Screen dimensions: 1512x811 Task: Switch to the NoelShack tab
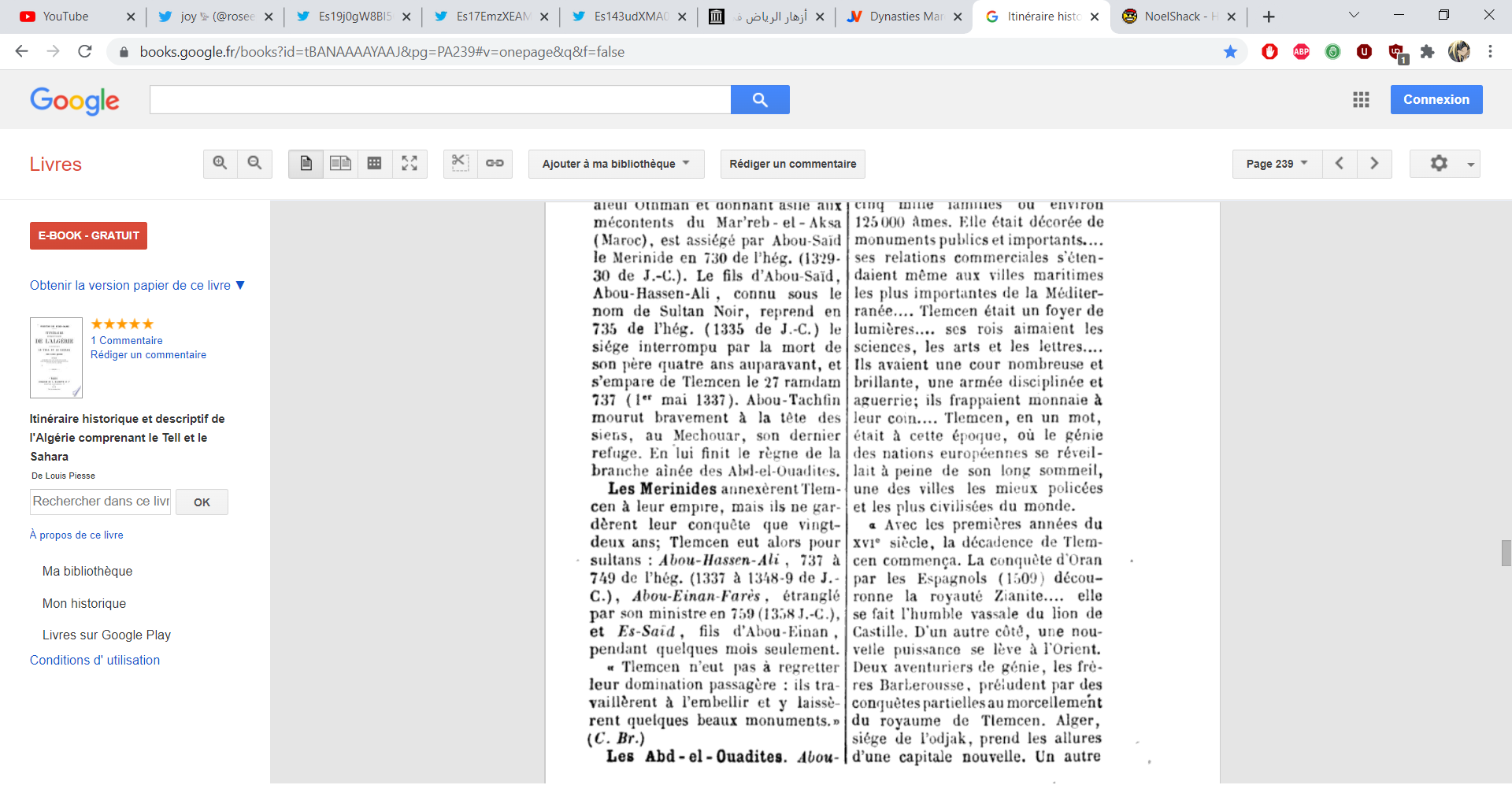1171,17
